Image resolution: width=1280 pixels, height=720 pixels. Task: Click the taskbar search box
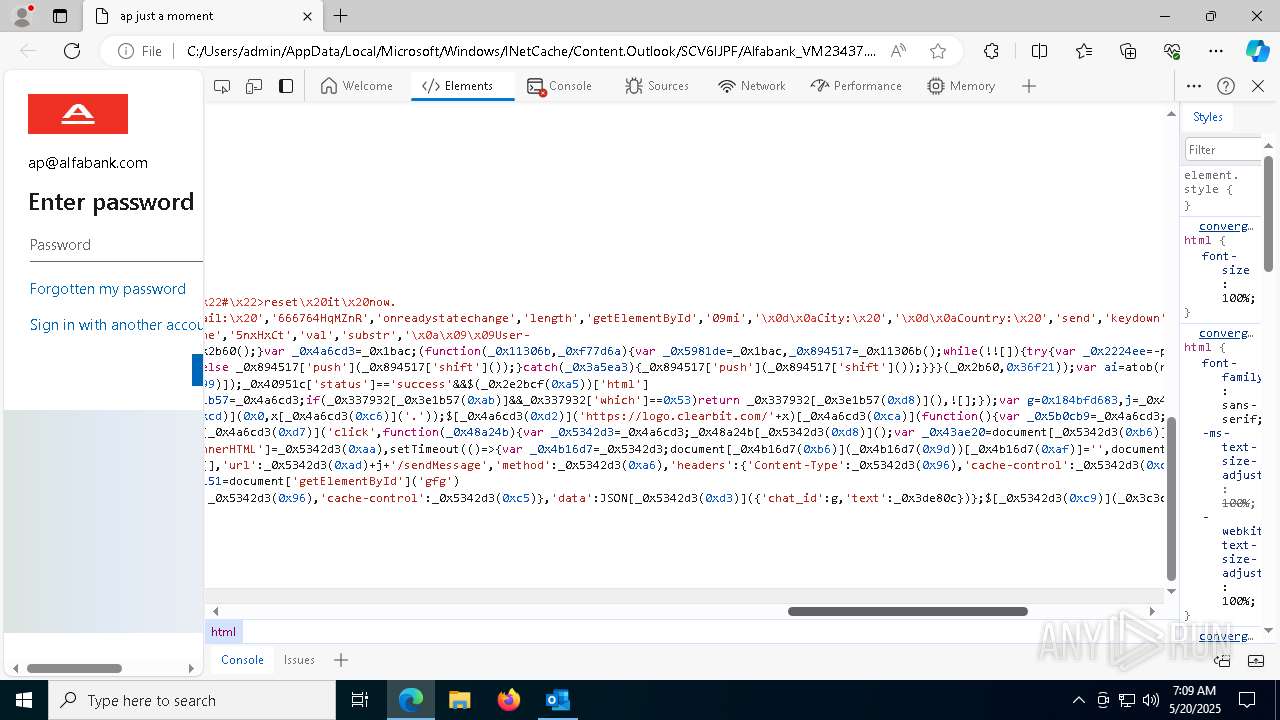coord(192,700)
